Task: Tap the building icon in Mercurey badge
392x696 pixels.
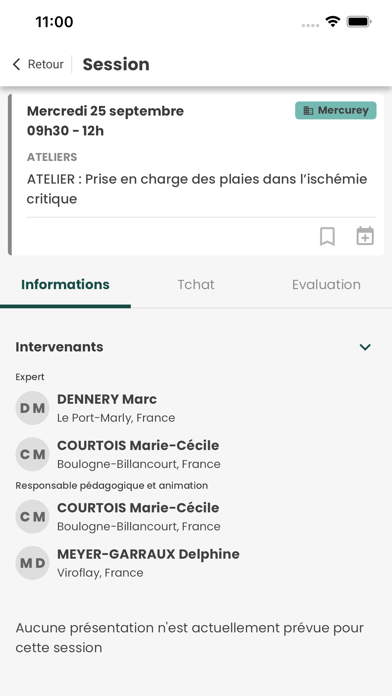Action: 308,111
